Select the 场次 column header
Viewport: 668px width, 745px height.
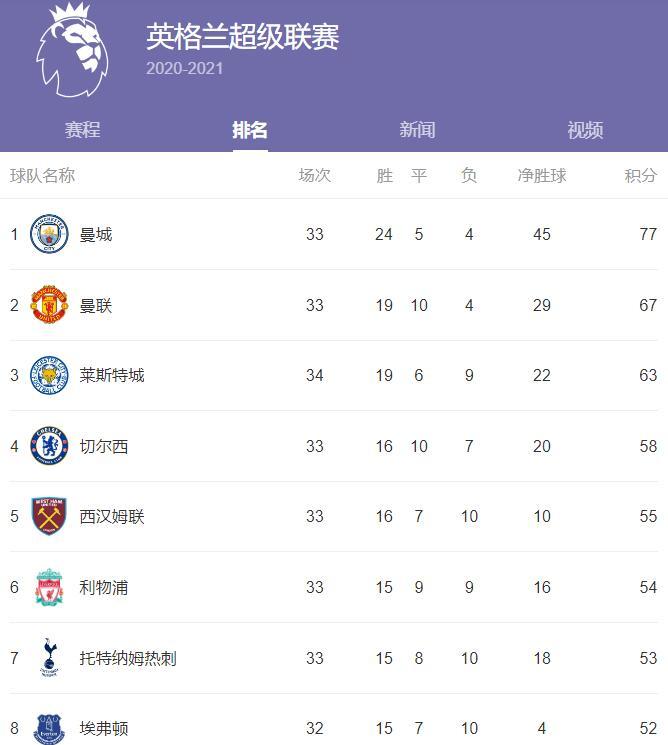click(315, 175)
